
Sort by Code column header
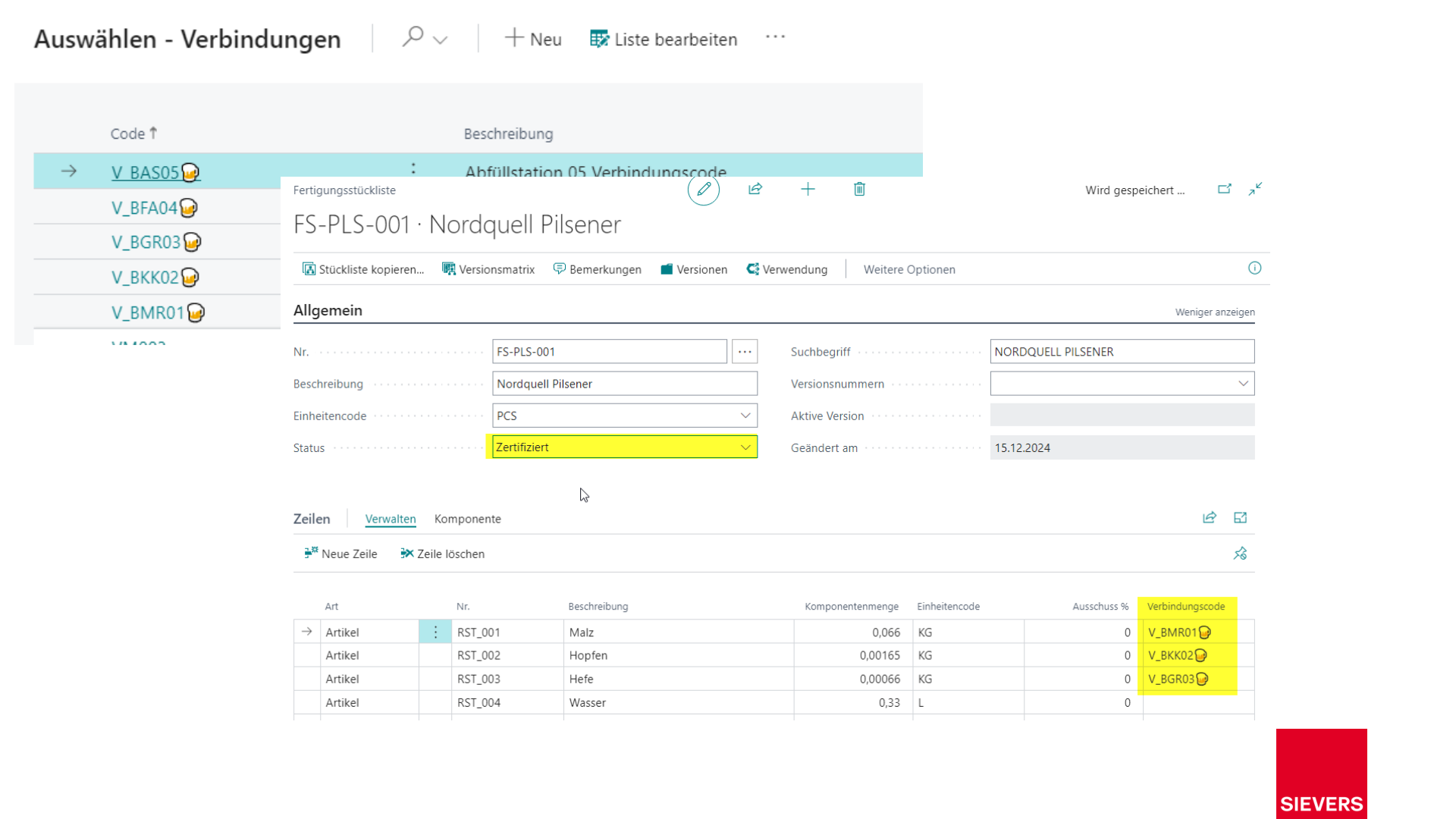[133, 133]
